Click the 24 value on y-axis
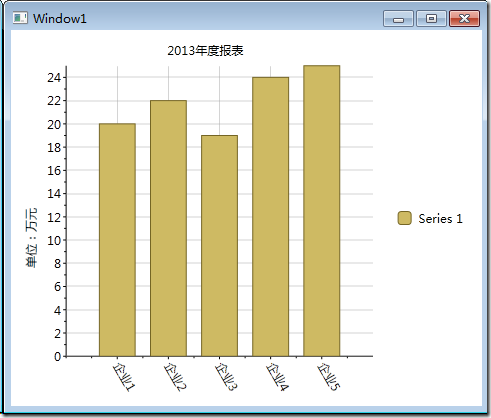491x418 pixels. point(54,78)
